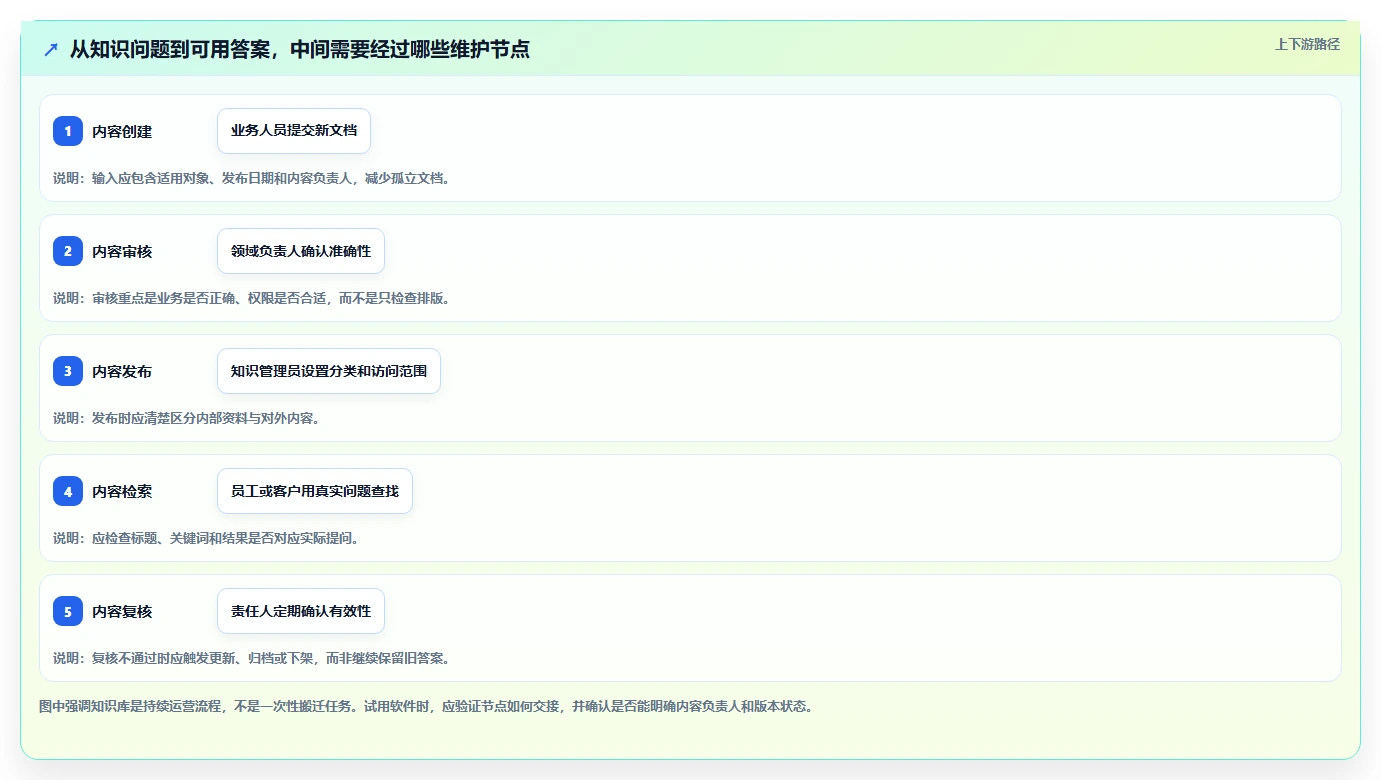Screen dimensions: 1381x780
Task: Click the step 5 badge for 内容复核
Action: click(68, 611)
